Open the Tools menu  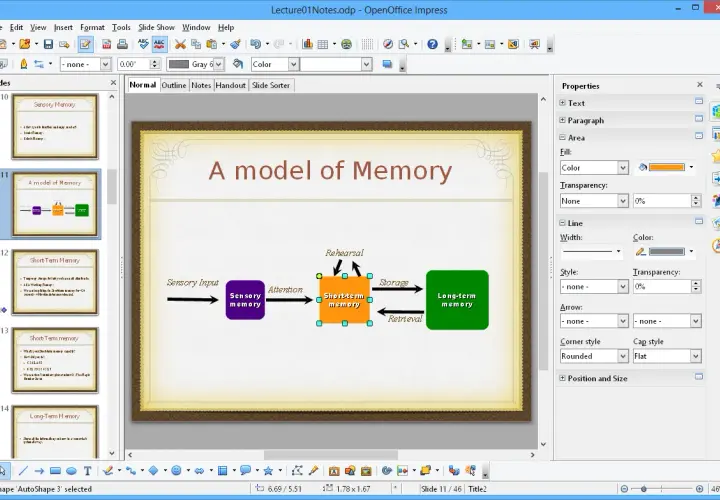pos(121,28)
